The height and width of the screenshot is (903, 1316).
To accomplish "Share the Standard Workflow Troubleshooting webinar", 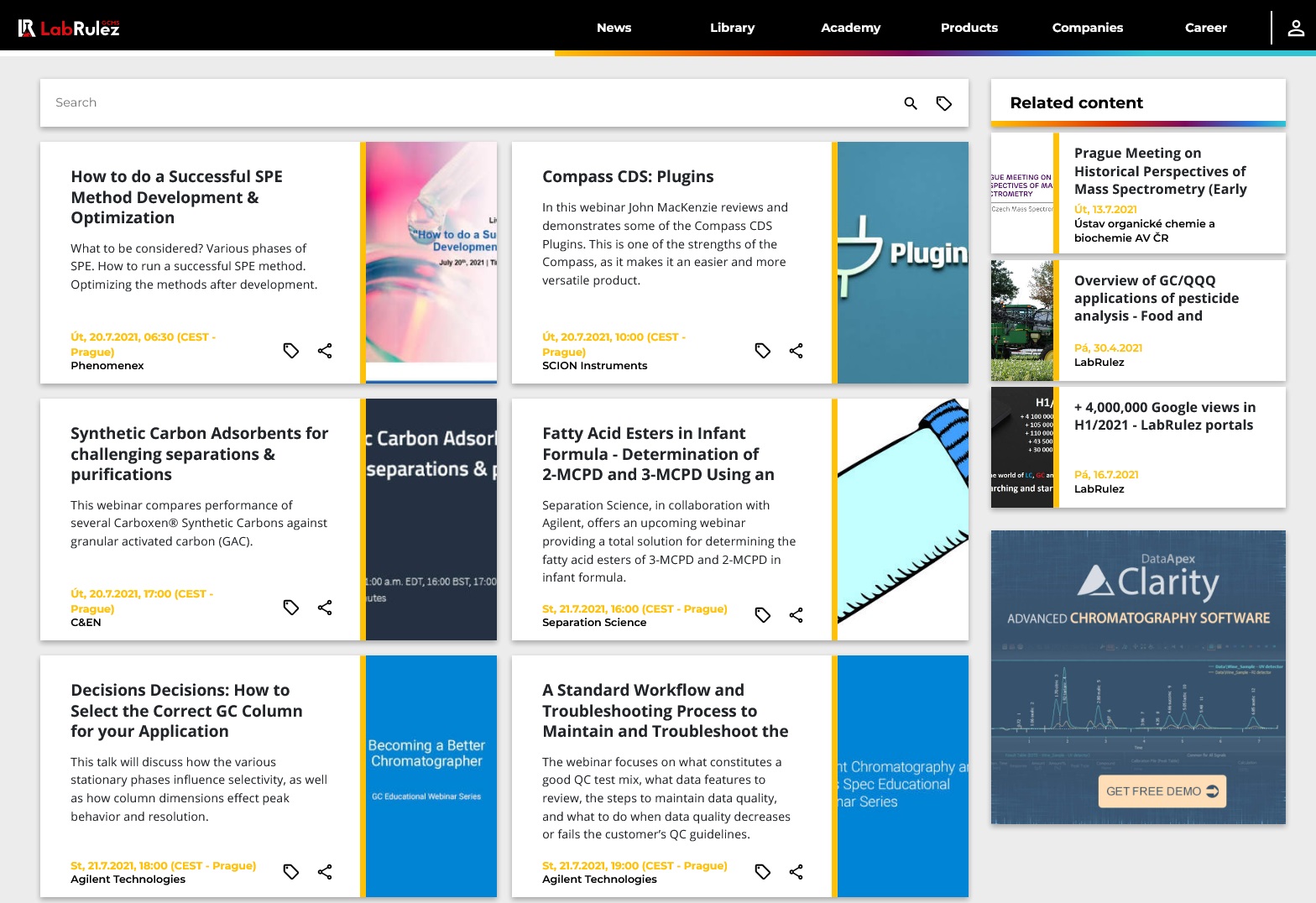I will pos(796,872).
